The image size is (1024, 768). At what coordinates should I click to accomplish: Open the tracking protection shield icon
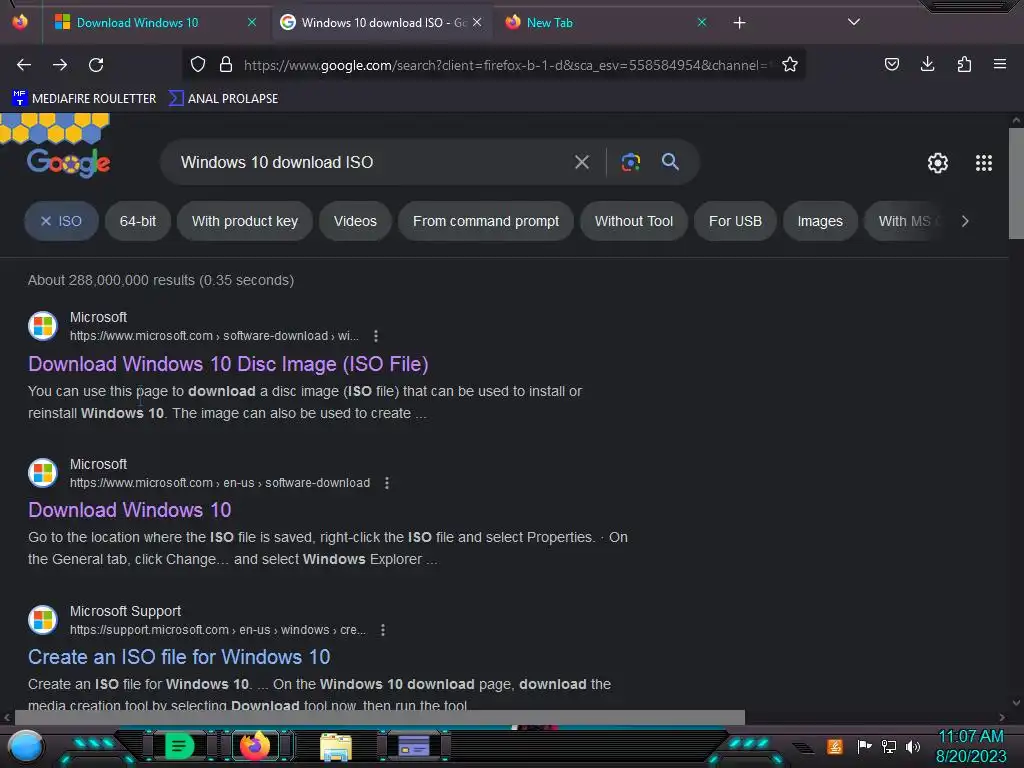198,64
